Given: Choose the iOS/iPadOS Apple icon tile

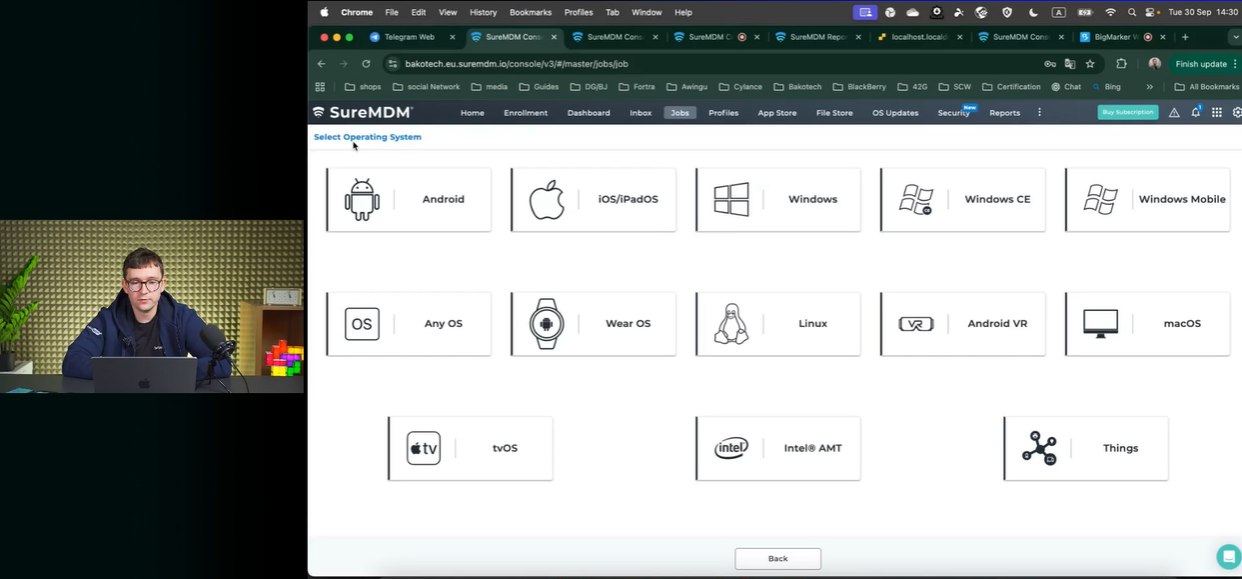Looking at the screenshot, I should click(x=593, y=200).
